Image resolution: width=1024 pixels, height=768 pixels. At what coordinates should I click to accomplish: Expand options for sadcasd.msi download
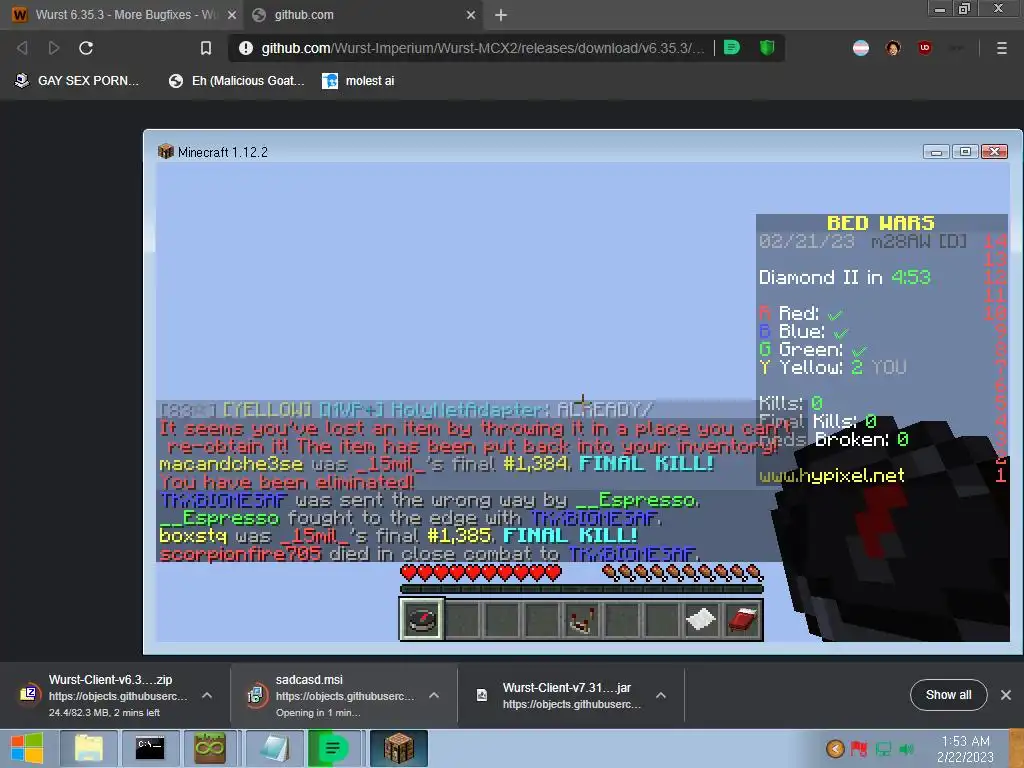pyautogui.click(x=434, y=696)
